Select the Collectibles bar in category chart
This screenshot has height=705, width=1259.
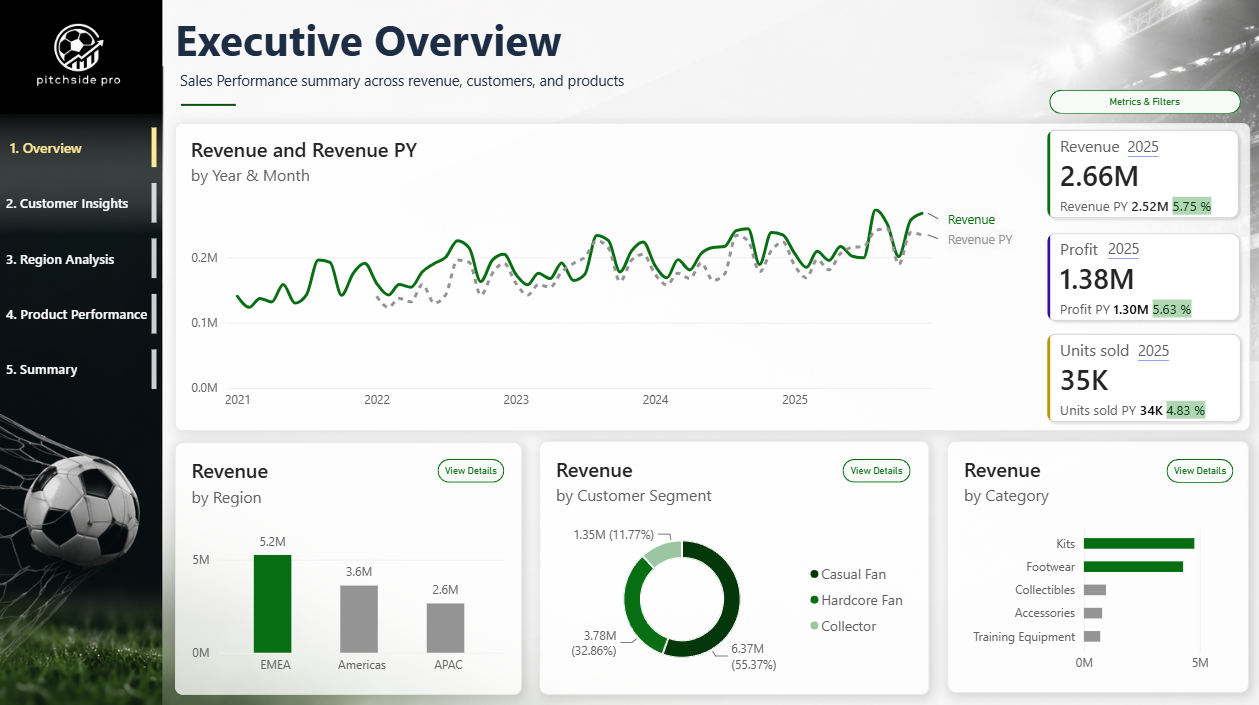(x=1095, y=590)
